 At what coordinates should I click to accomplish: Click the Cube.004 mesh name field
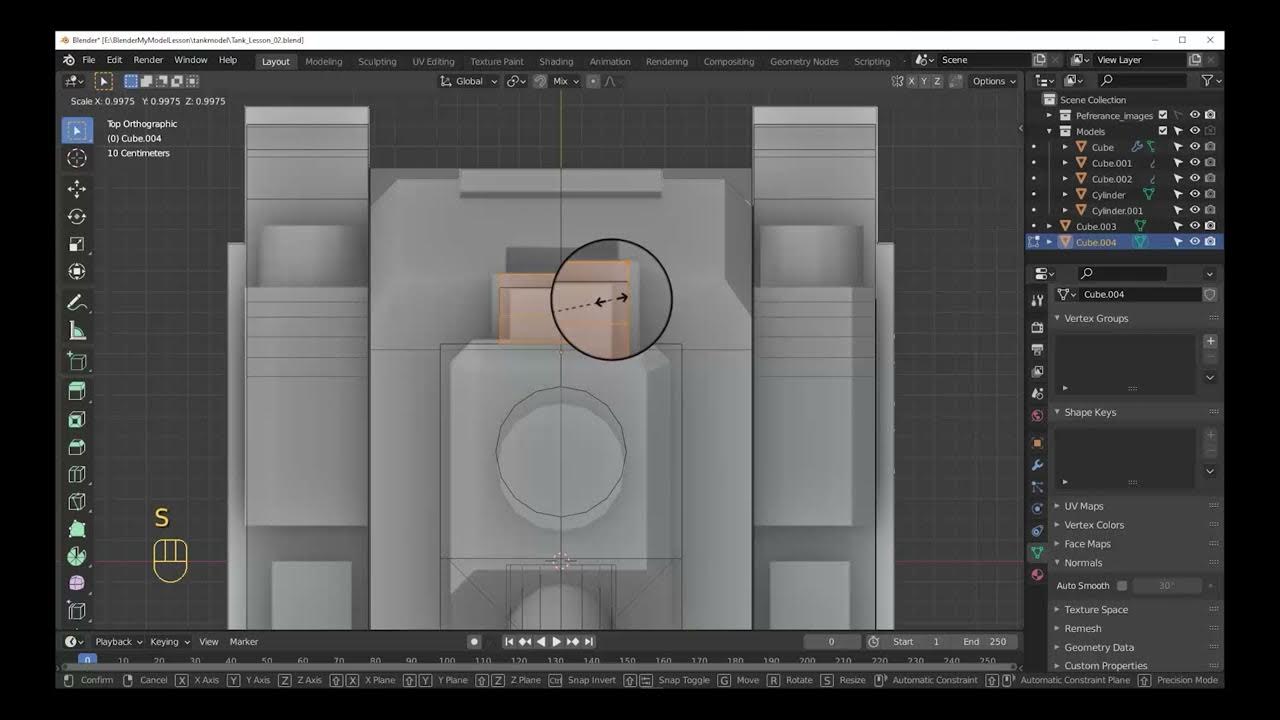tap(1140, 295)
